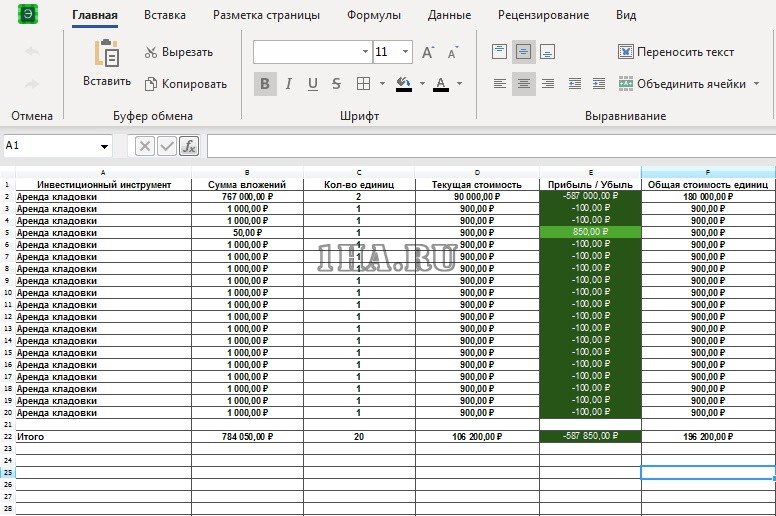Screen dimensions: 776x516
Task: Click the insert function fx icon
Action: [x=189, y=146]
